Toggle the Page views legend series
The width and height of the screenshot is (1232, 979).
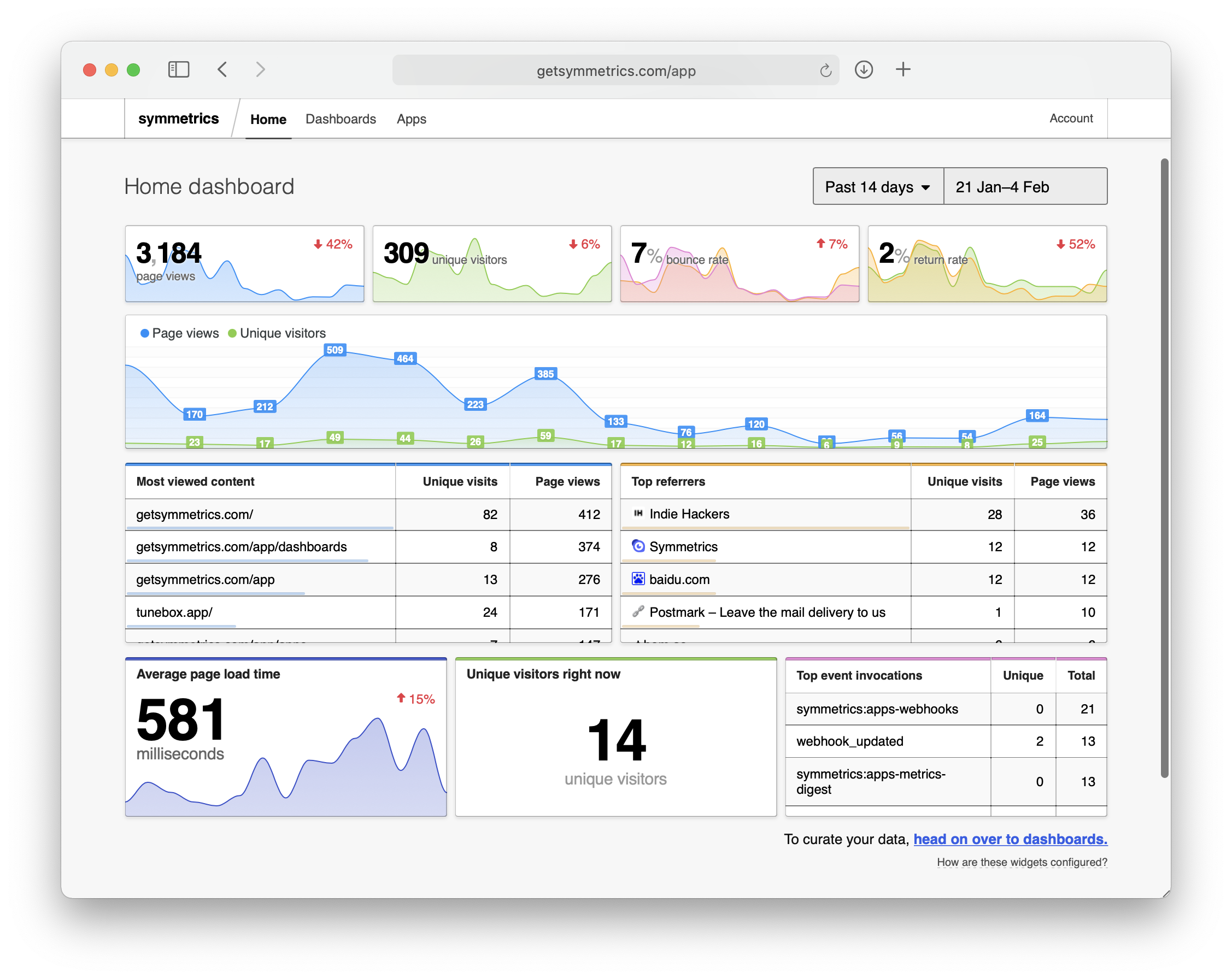click(x=179, y=333)
